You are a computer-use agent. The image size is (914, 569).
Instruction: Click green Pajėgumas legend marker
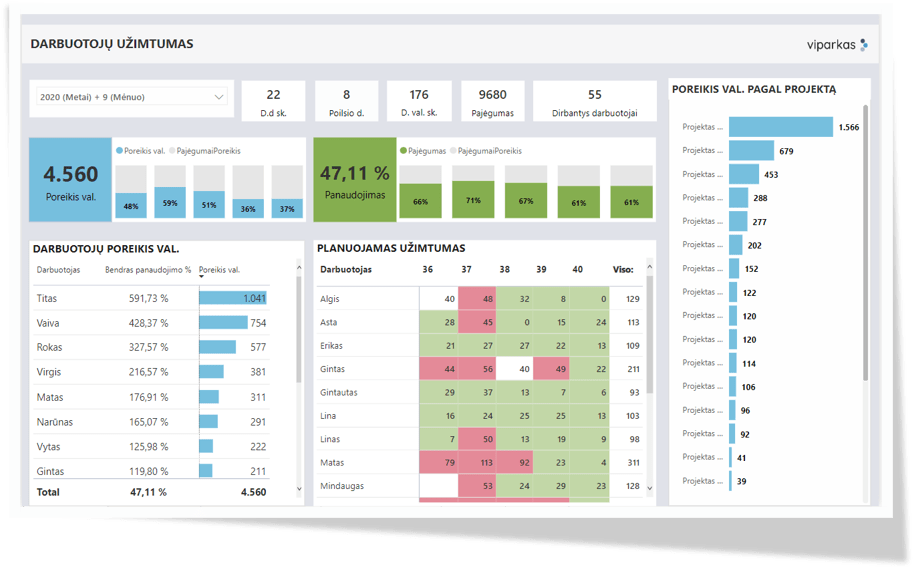[404, 151]
